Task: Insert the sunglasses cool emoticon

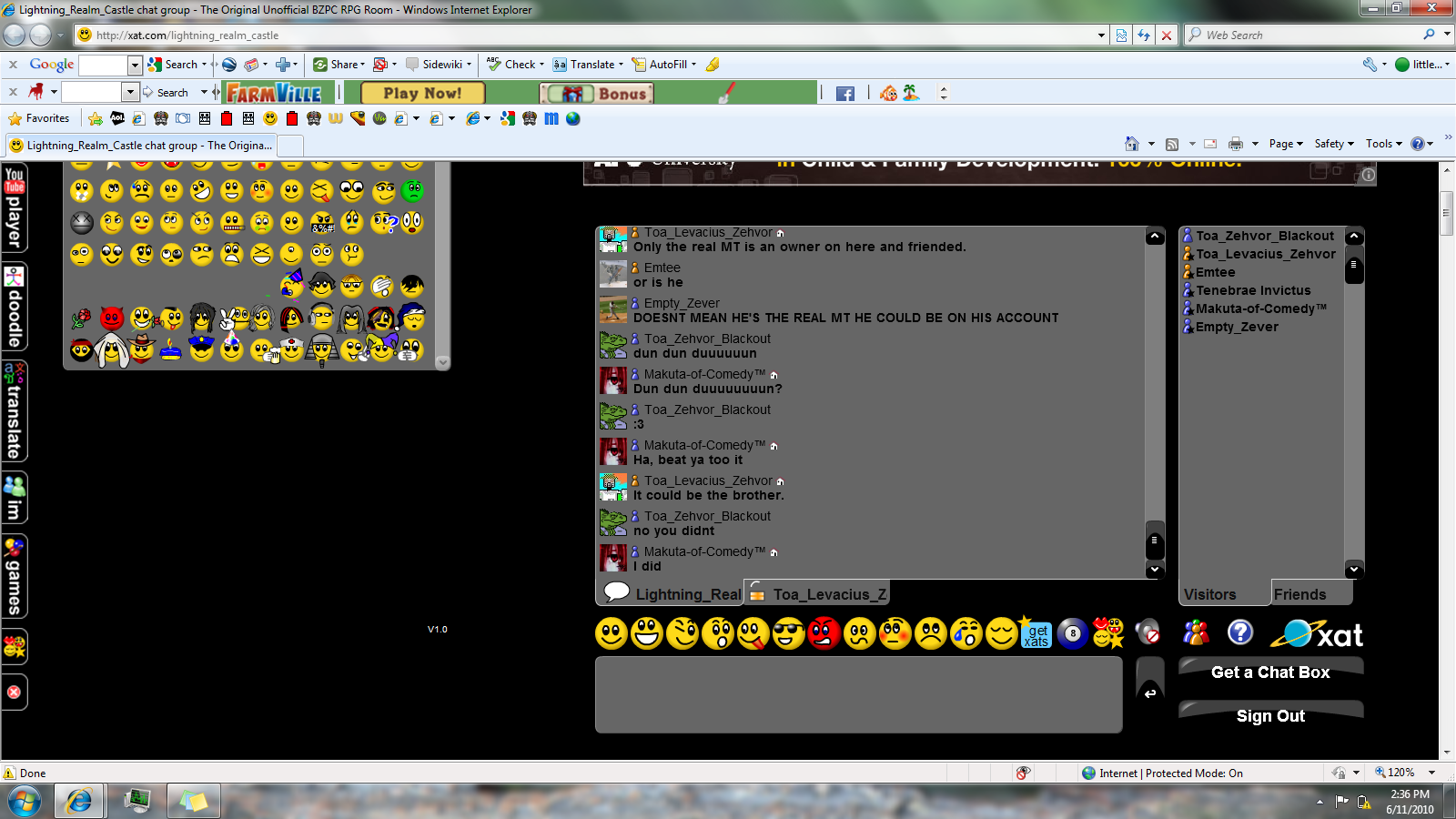Action: click(789, 633)
